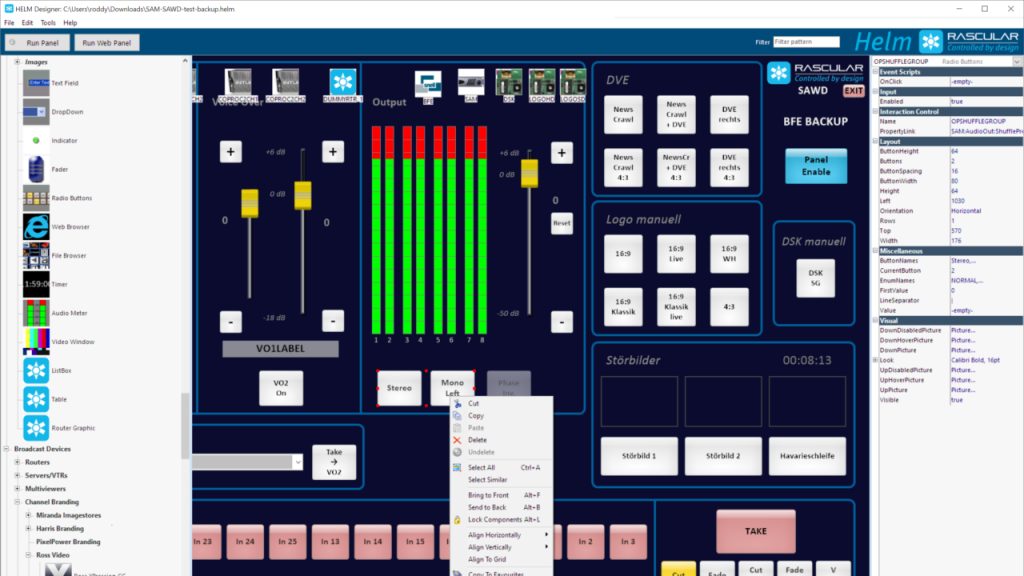1024x576 pixels.
Task: Select the Video Window test-pattern icon
Action: pyautogui.click(x=36, y=342)
